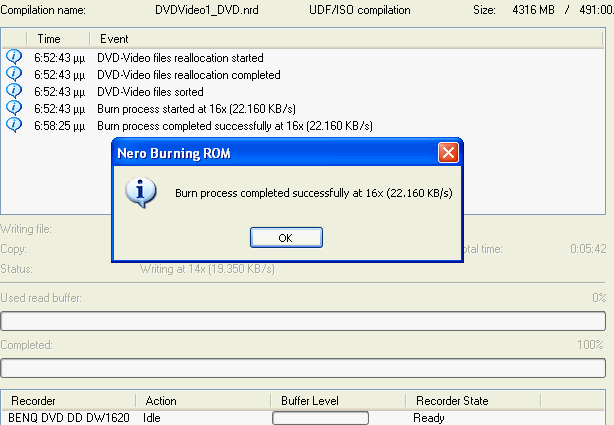This screenshot has width=614, height=425.
Task: Close the Nero Burning ROM dialog
Action: [449, 153]
